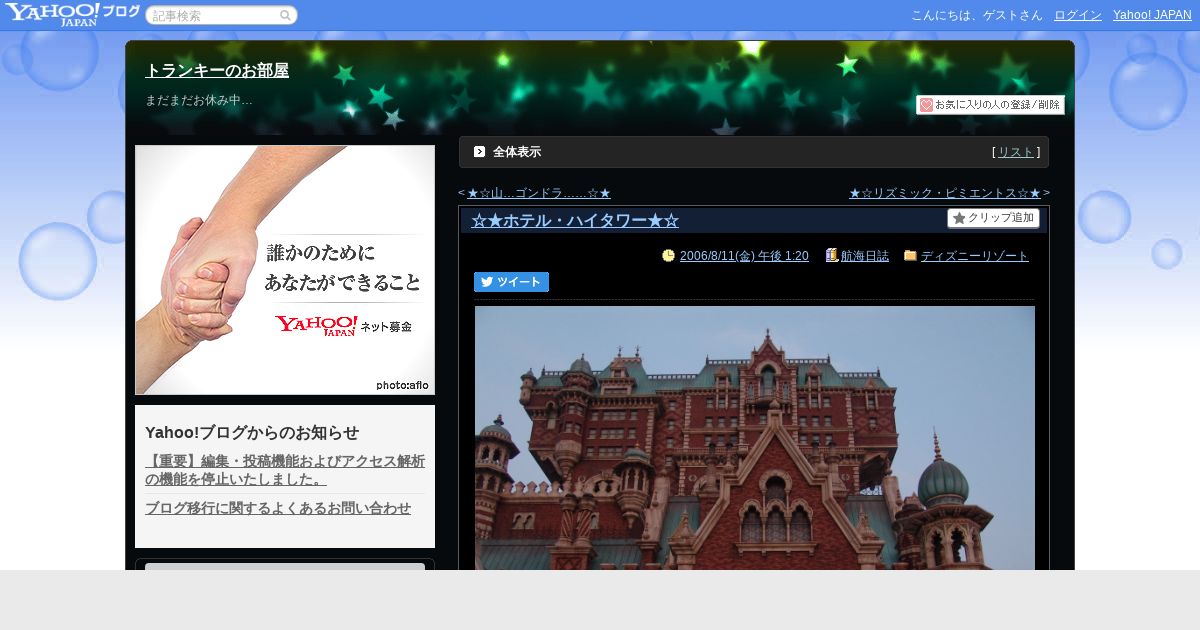Open ブログ移行に関するよくあるお問い合わせ link
The height and width of the screenshot is (630, 1200).
278,508
